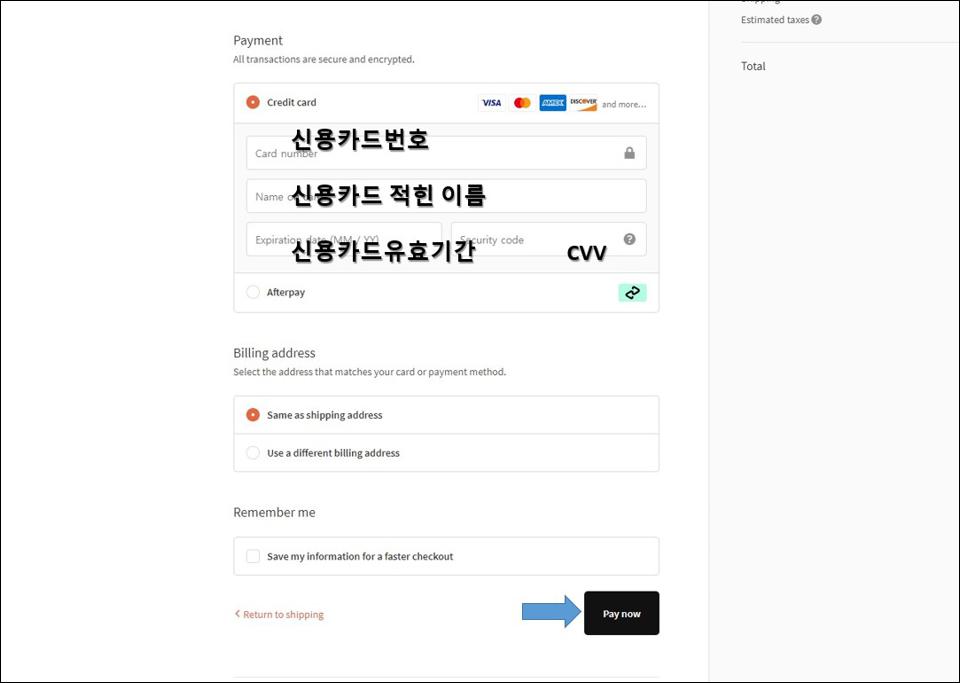This screenshot has width=960, height=683.
Task: Click the Visa card logo
Action: pyautogui.click(x=492, y=103)
